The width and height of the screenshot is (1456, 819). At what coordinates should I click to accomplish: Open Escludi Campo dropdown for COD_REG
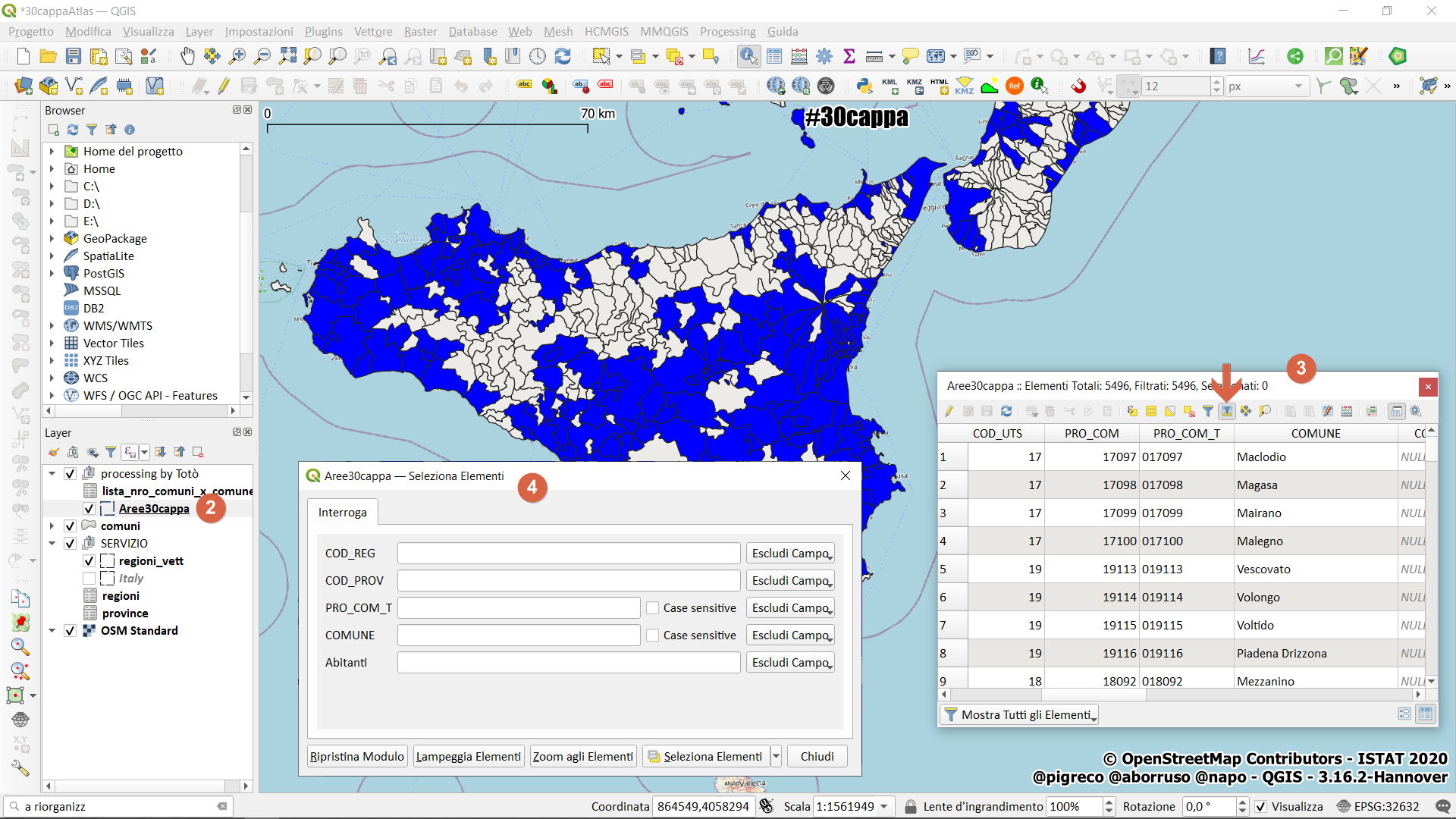(790, 554)
